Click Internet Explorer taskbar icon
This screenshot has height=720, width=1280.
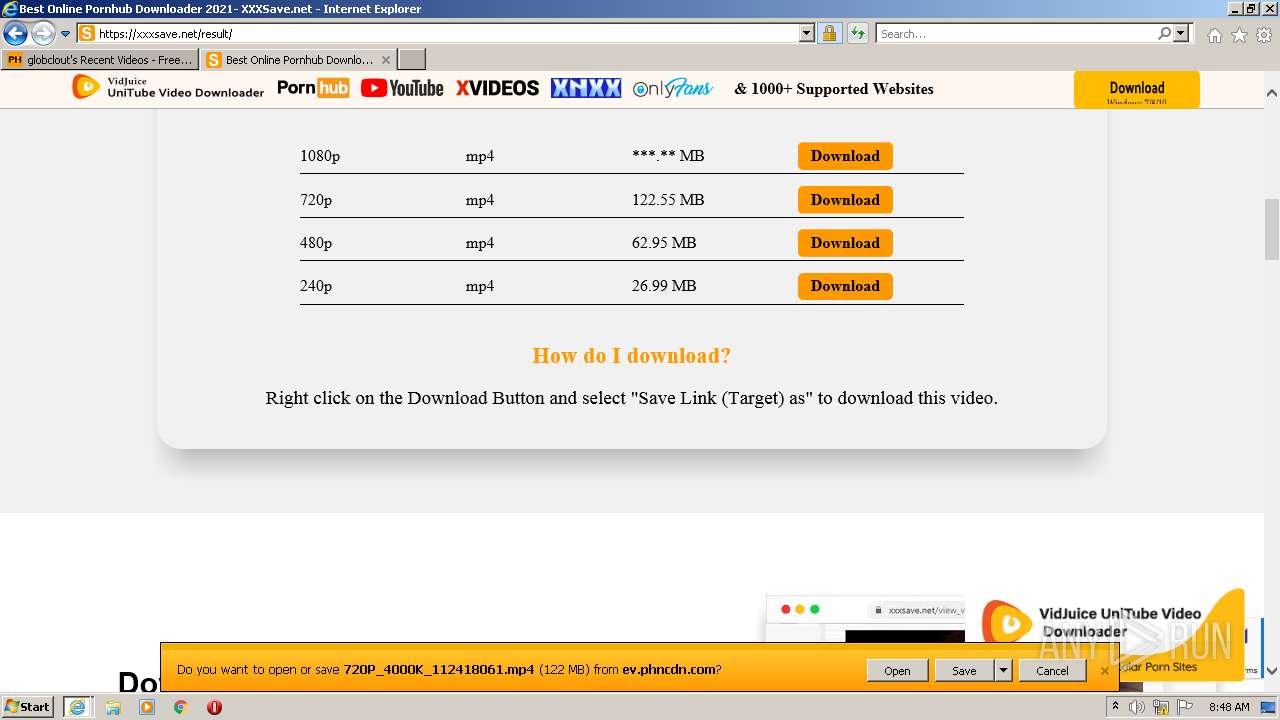click(77, 707)
